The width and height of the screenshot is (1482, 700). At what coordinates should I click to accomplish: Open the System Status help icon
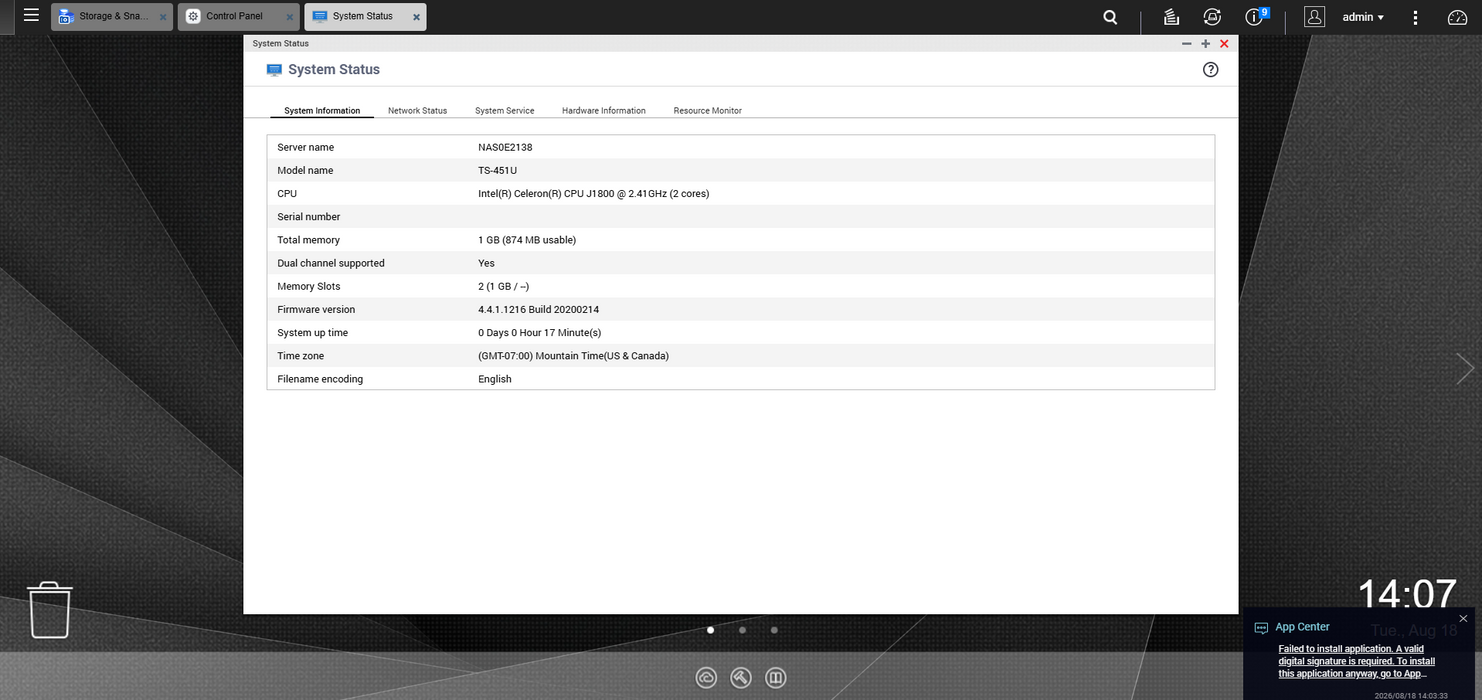1211,69
